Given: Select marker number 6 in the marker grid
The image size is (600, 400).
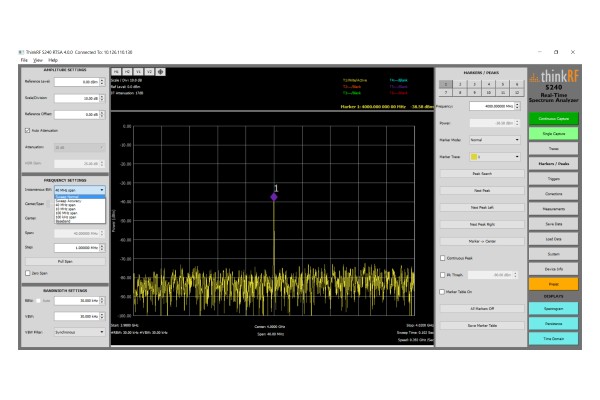Looking at the screenshot, I should tap(517, 84).
